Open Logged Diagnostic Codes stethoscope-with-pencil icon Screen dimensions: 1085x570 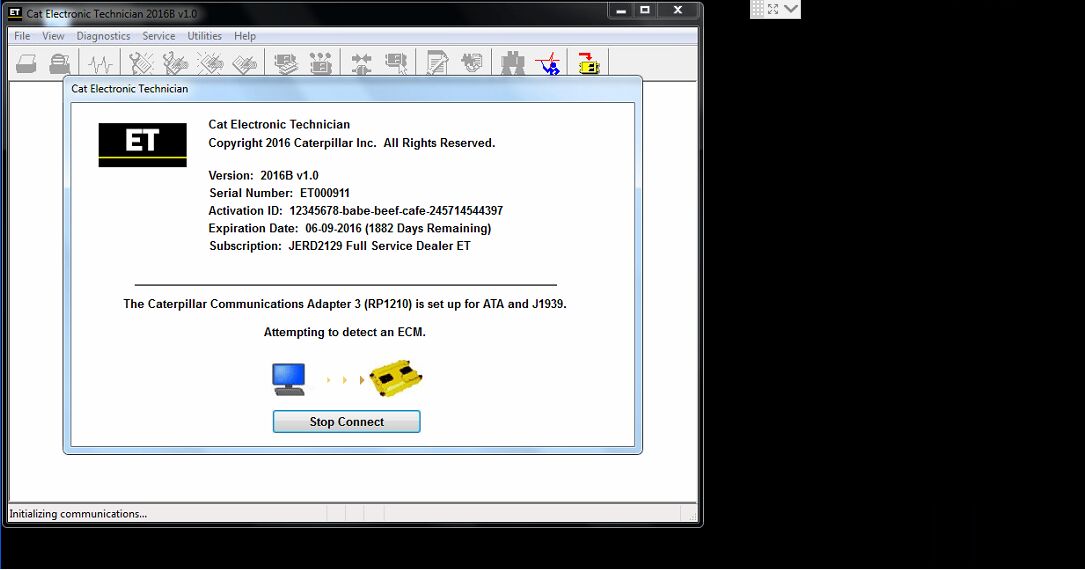click(175, 64)
